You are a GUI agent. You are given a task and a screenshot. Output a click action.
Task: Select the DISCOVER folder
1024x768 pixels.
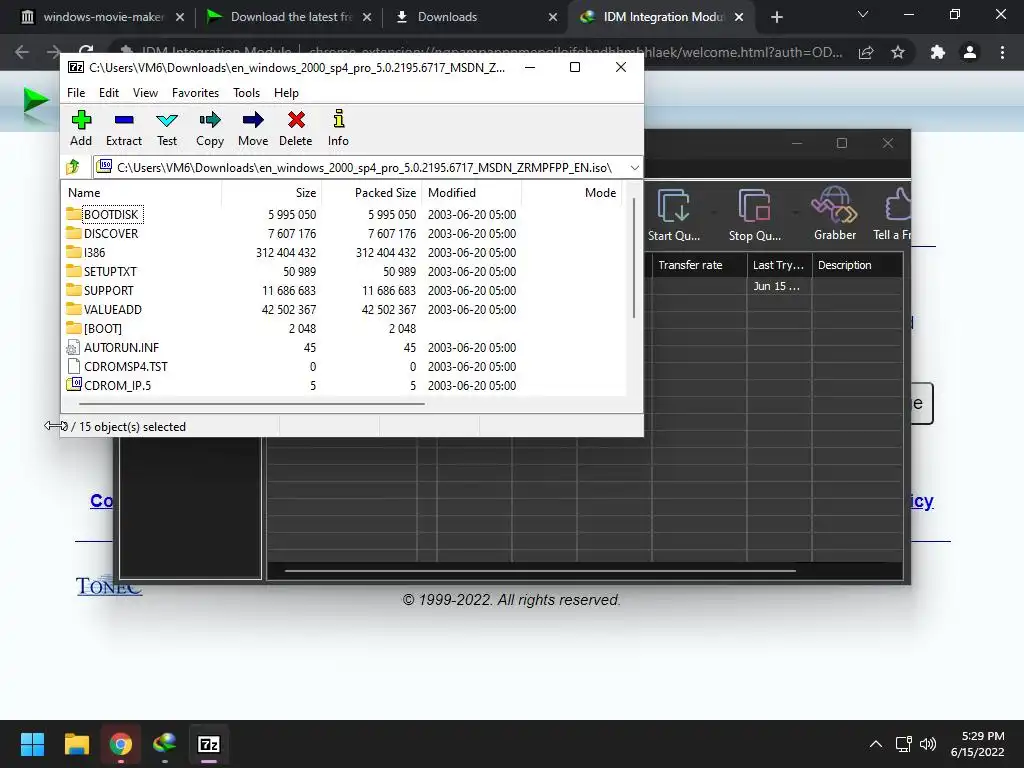pyautogui.click(x=111, y=234)
